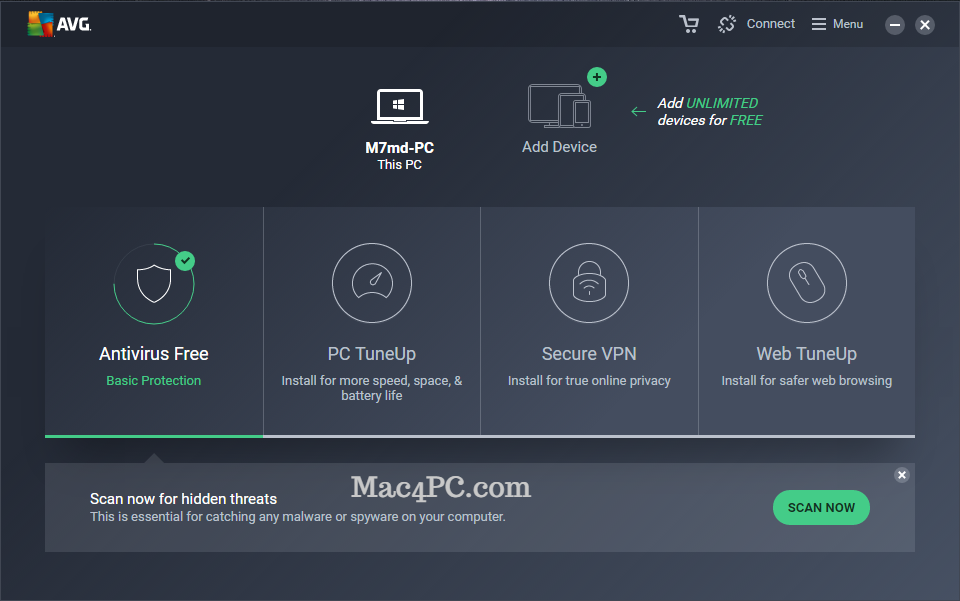
Task: Open the Web TuneUp mouse icon
Action: coord(807,283)
